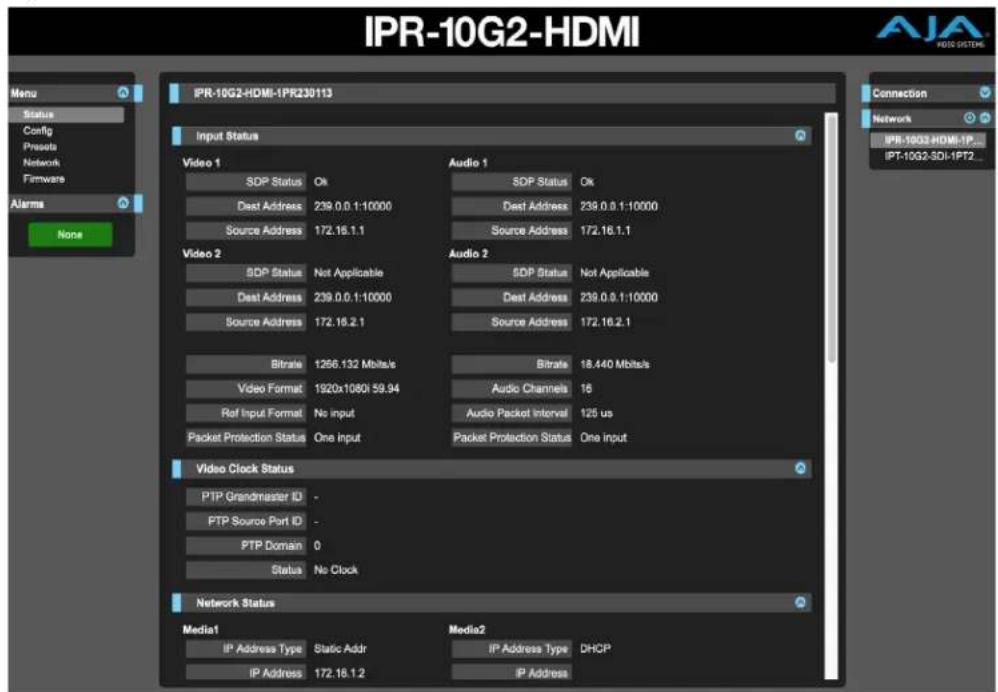The image size is (998, 692).
Task: Click the PTP Grandmaster ID label
Action: 246,497
